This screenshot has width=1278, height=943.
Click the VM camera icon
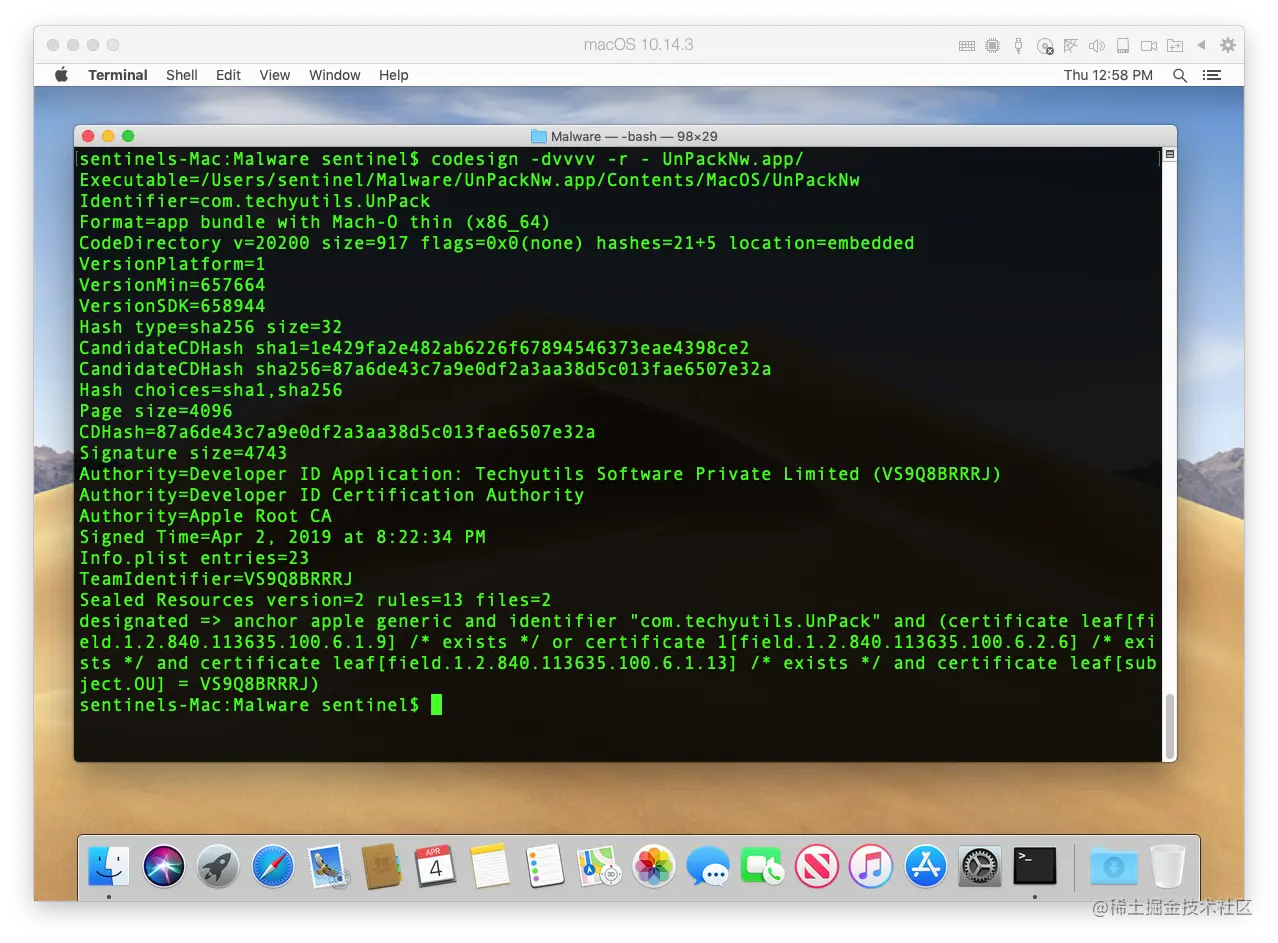coord(1149,45)
